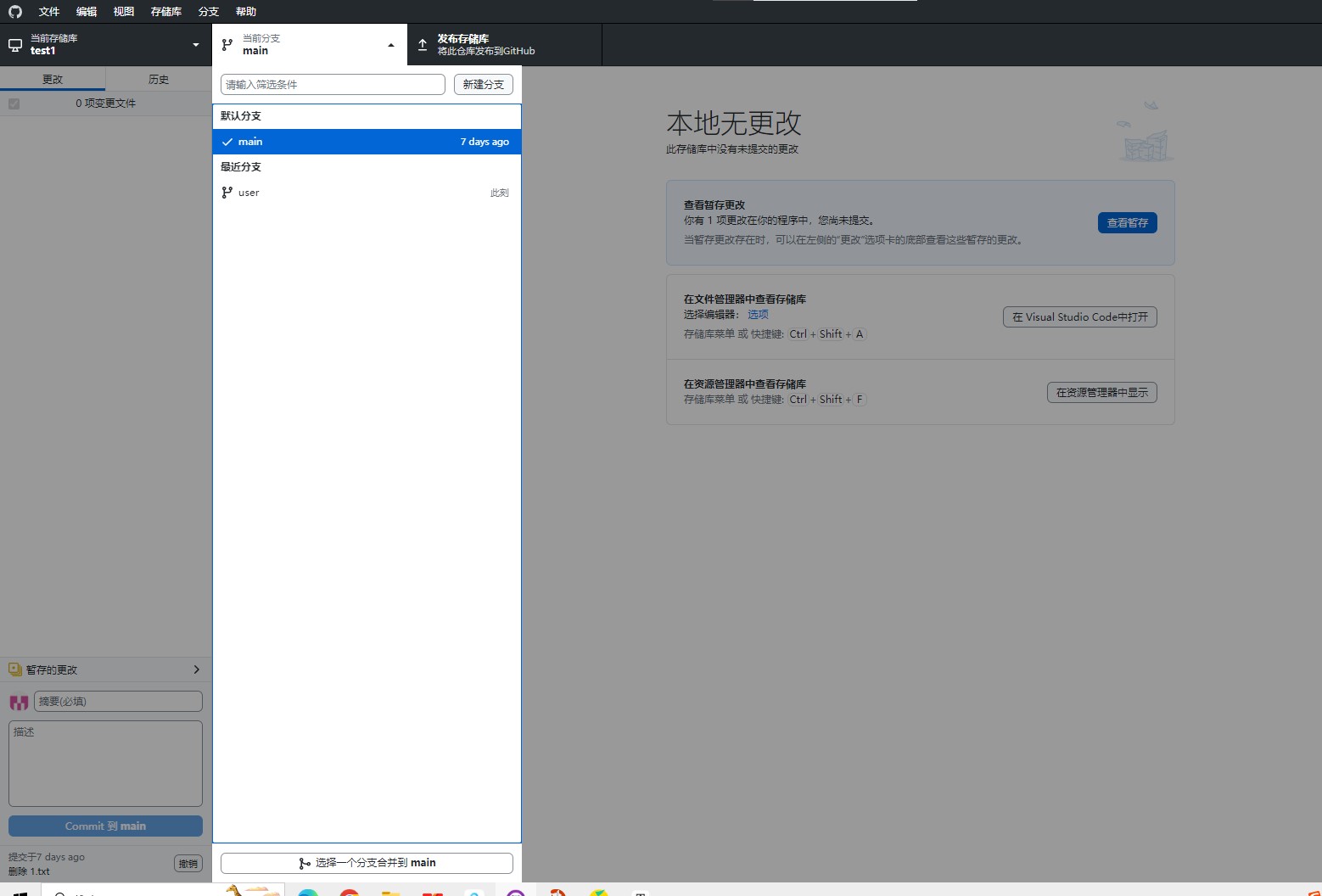Viewport: 1322px width, 896px height.
Task: Click the 查看暂存 button
Action: point(1127,222)
